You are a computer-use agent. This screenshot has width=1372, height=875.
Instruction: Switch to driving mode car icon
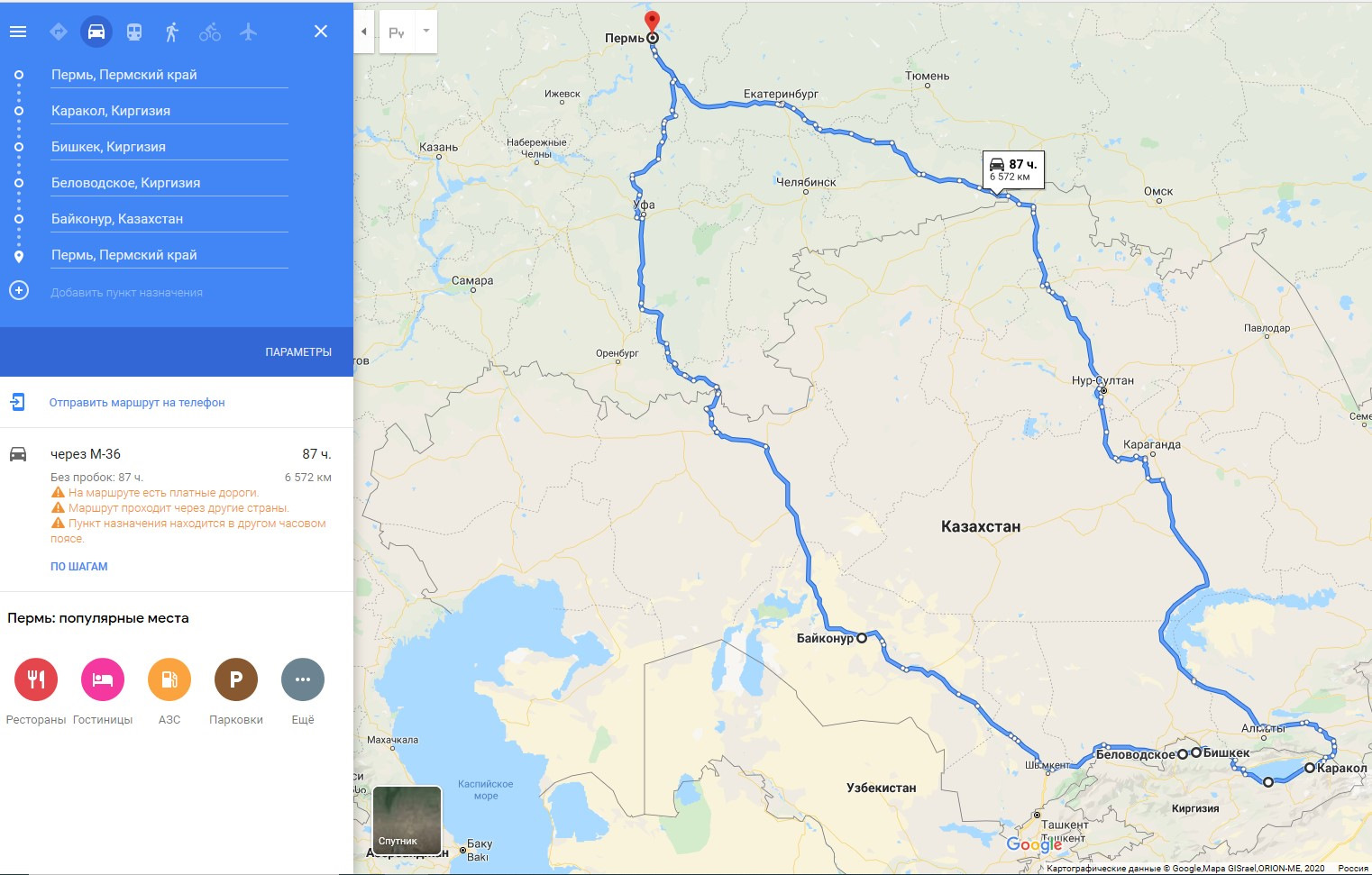(x=96, y=32)
